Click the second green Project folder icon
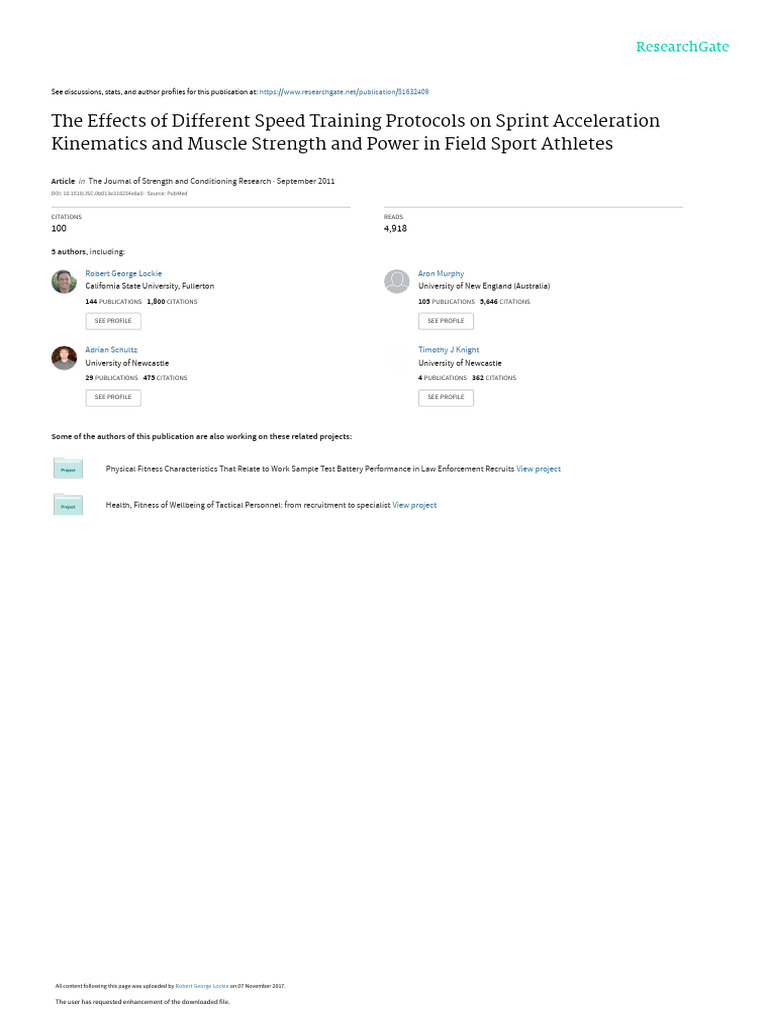 68,505
